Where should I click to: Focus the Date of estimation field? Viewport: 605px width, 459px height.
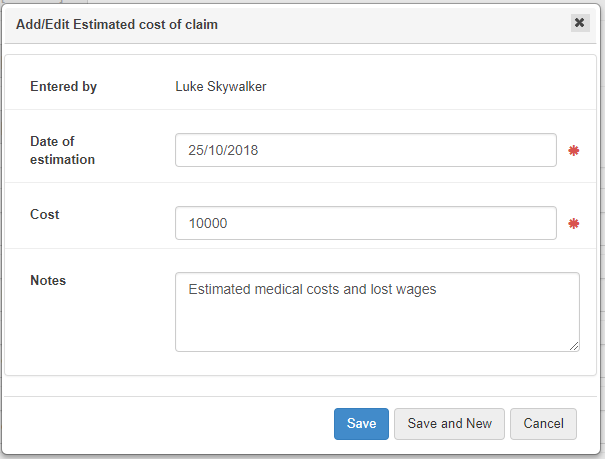(365, 150)
